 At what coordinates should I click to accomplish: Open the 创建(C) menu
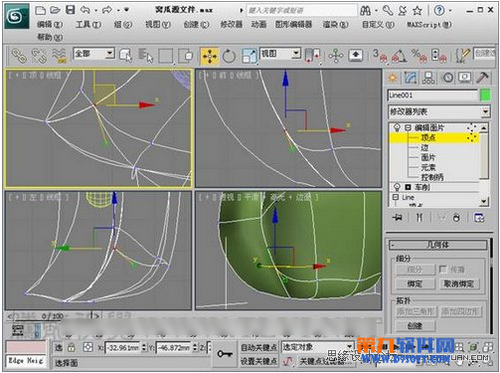pyautogui.click(x=196, y=24)
